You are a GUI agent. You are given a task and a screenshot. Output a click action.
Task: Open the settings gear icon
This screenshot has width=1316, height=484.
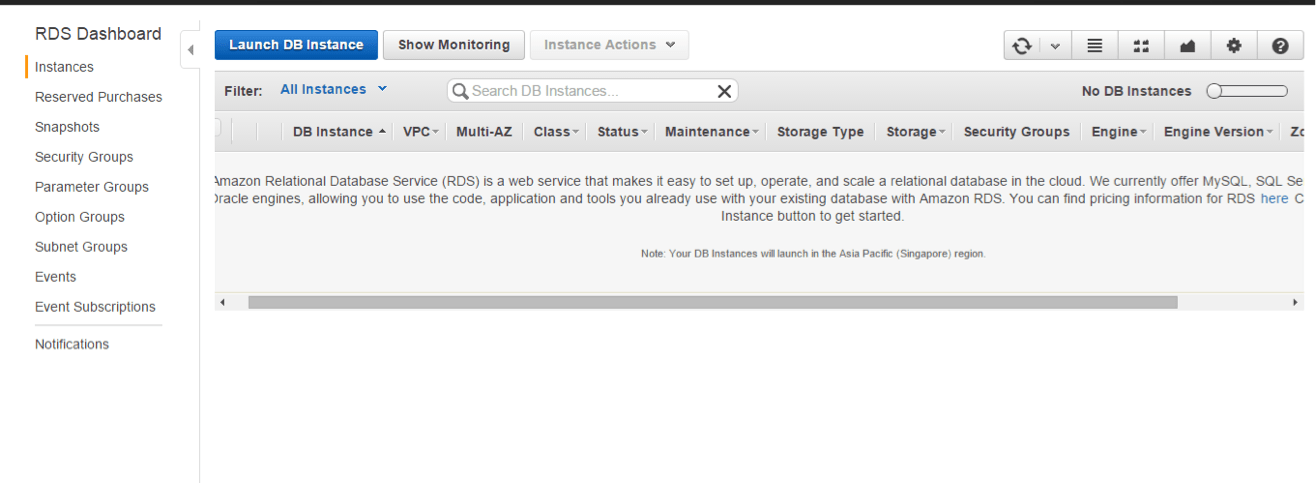tap(1234, 46)
